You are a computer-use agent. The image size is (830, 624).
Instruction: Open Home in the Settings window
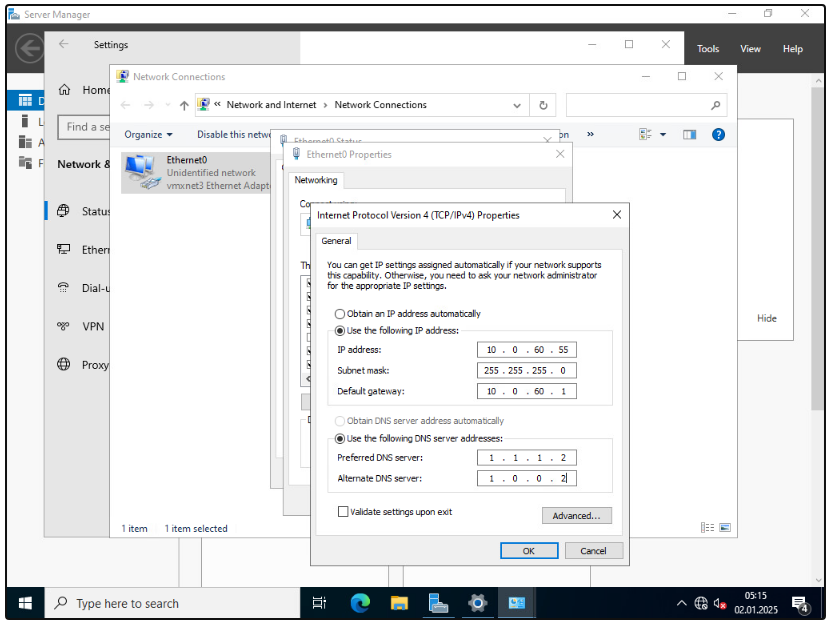tap(84, 90)
